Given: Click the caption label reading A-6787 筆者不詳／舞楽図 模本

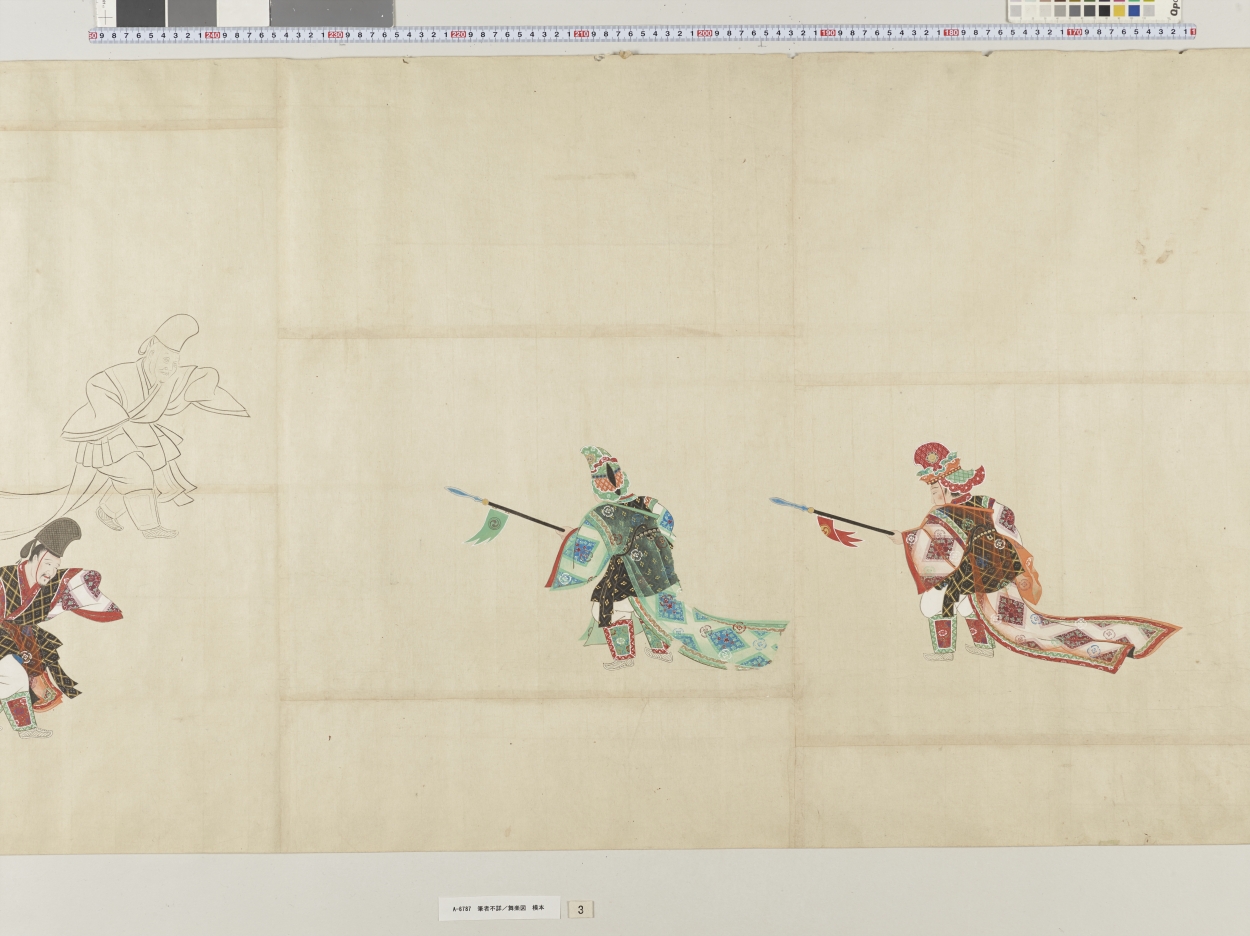Looking at the screenshot, I should [499, 908].
